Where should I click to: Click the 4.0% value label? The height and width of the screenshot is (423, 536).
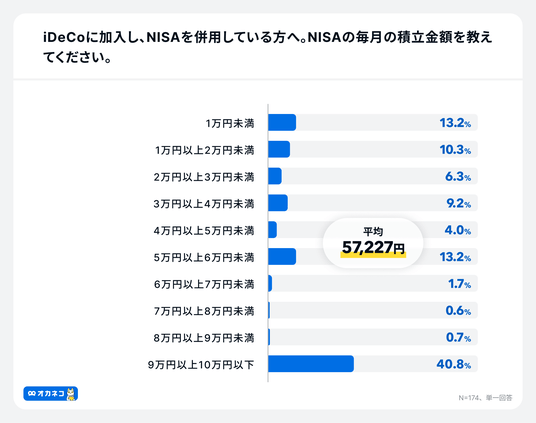[x=458, y=230]
